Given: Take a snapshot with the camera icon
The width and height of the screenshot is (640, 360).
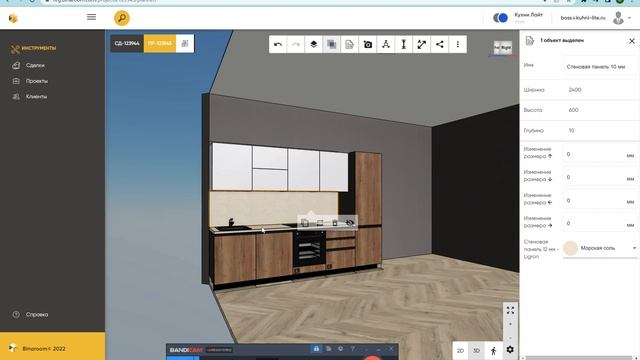Looking at the screenshot, I should (368, 44).
